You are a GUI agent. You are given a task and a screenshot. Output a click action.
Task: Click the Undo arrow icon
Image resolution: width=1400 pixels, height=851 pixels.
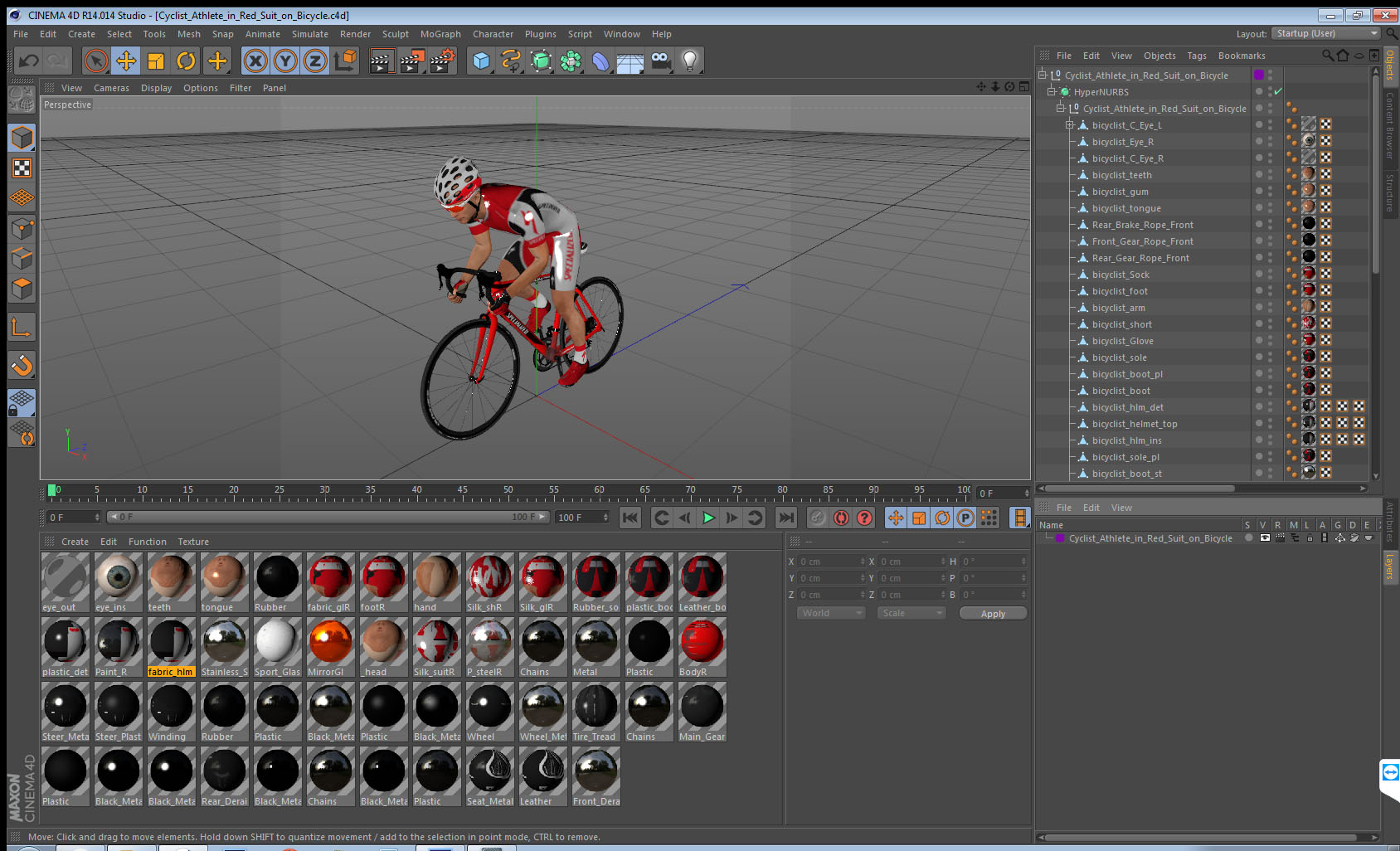coord(29,61)
